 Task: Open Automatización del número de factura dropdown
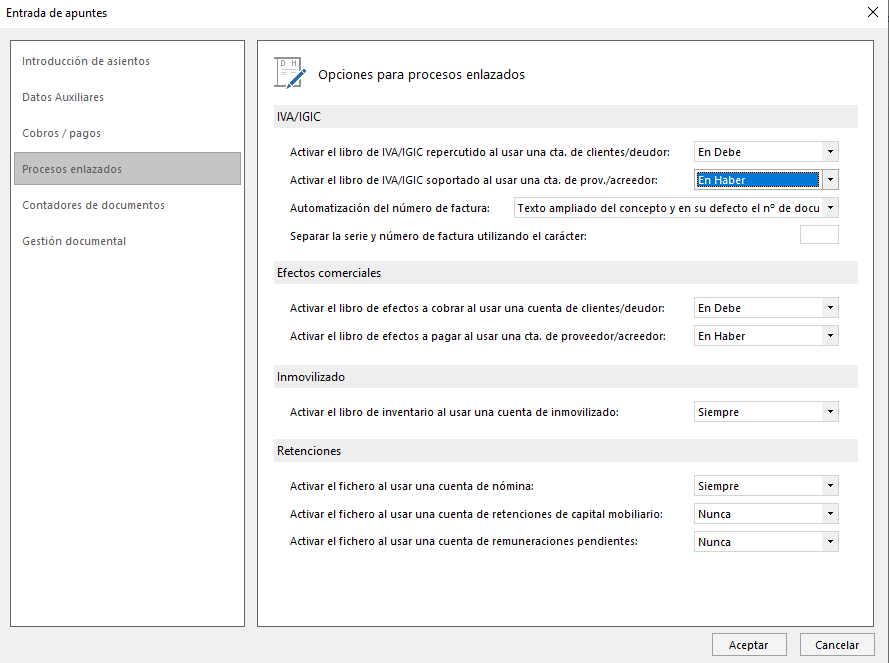coord(676,208)
